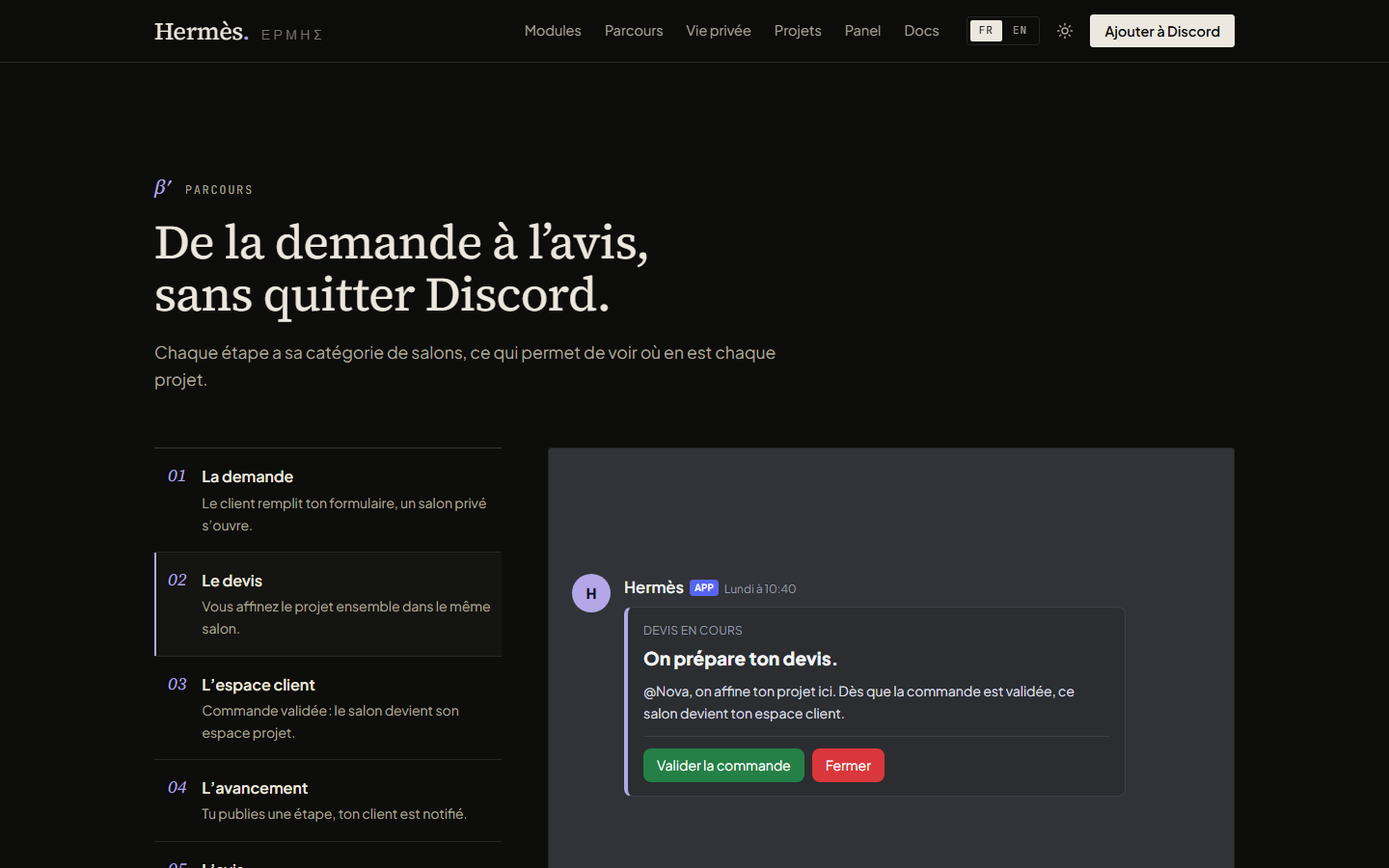Click the On prépare ton devis heading

(740, 659)
